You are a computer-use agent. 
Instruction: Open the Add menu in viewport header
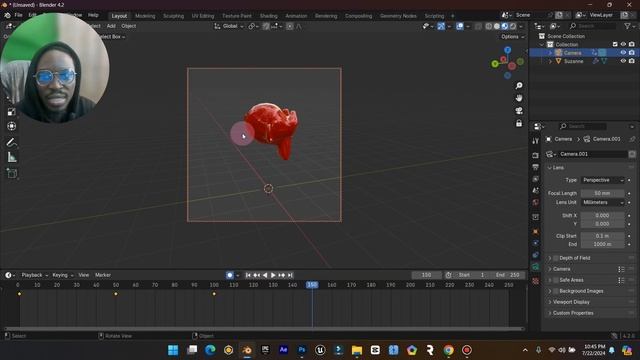pos(111,26)
